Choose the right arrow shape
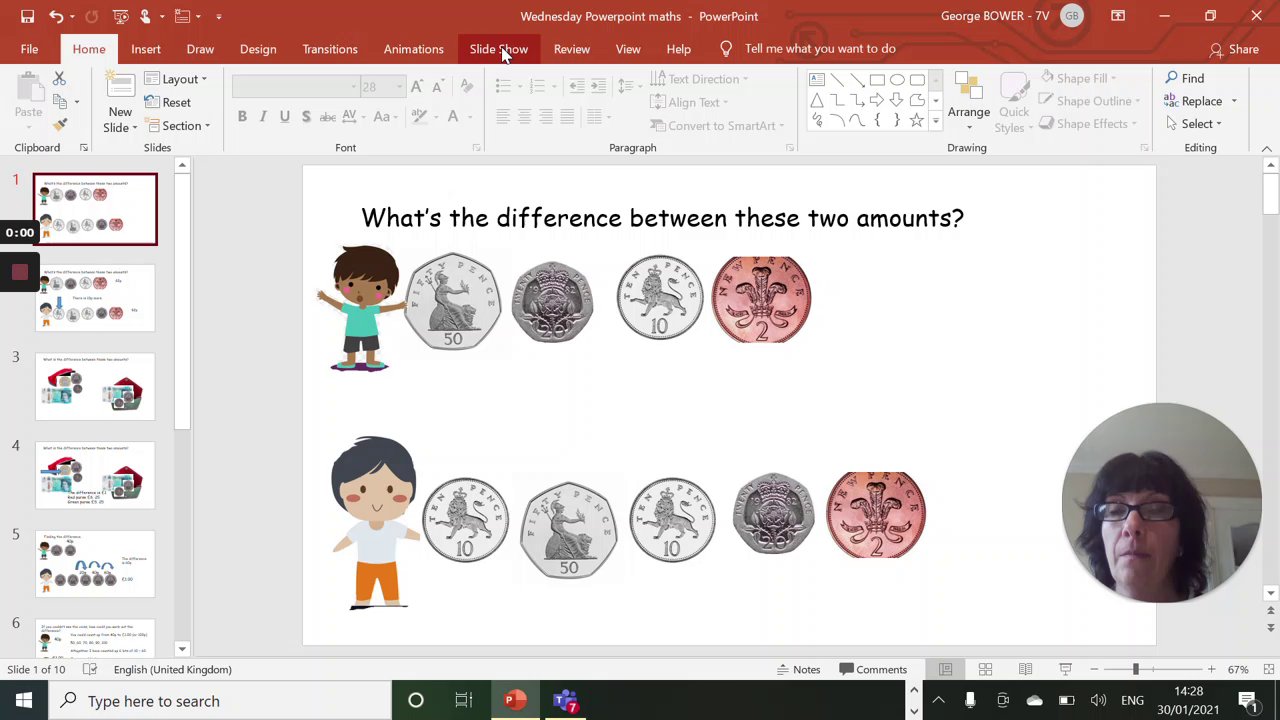The image size is (1280, 720). point(877,100)
